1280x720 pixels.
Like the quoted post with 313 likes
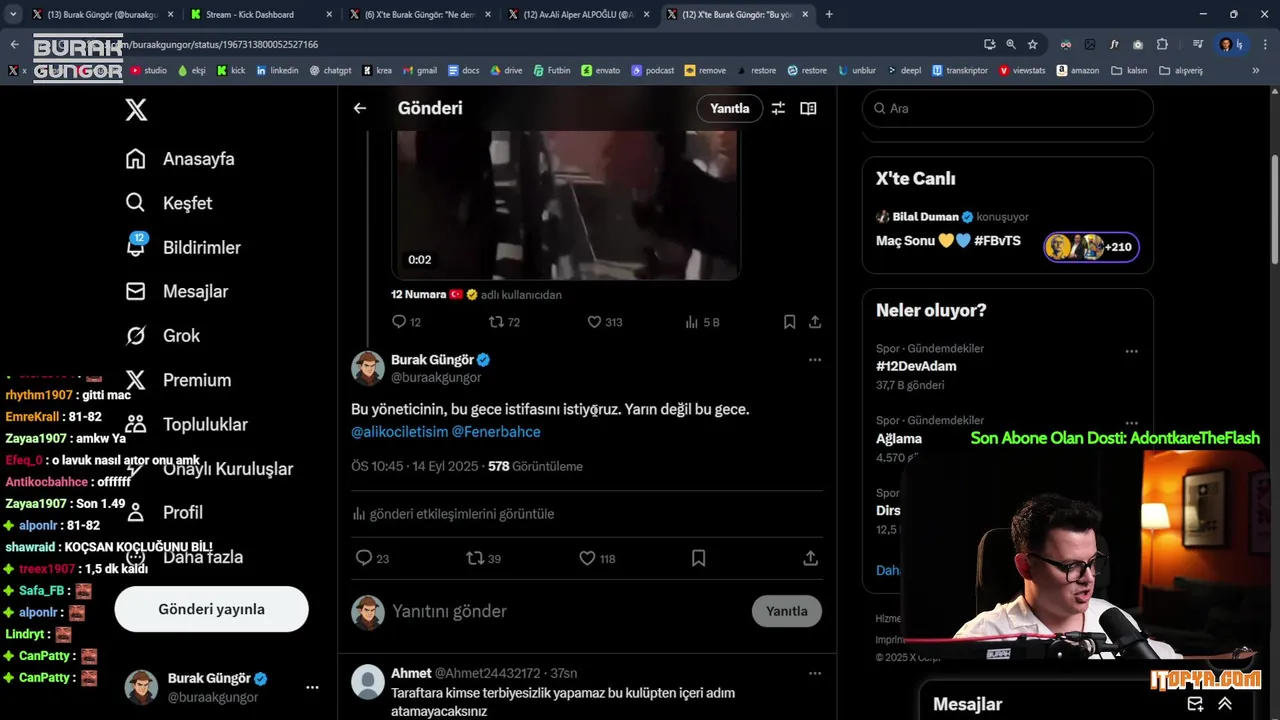coord(605,322)
